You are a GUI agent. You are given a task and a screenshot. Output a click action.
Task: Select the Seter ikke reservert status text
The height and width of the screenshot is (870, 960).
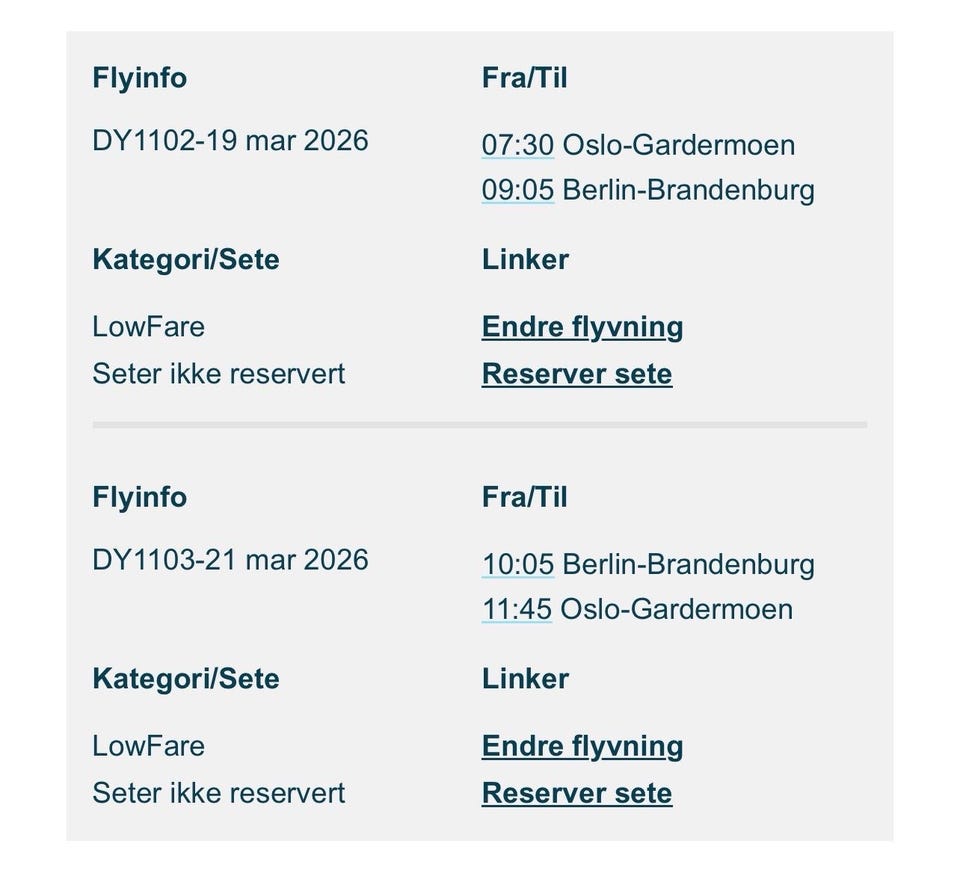click(x=219, y=374)
